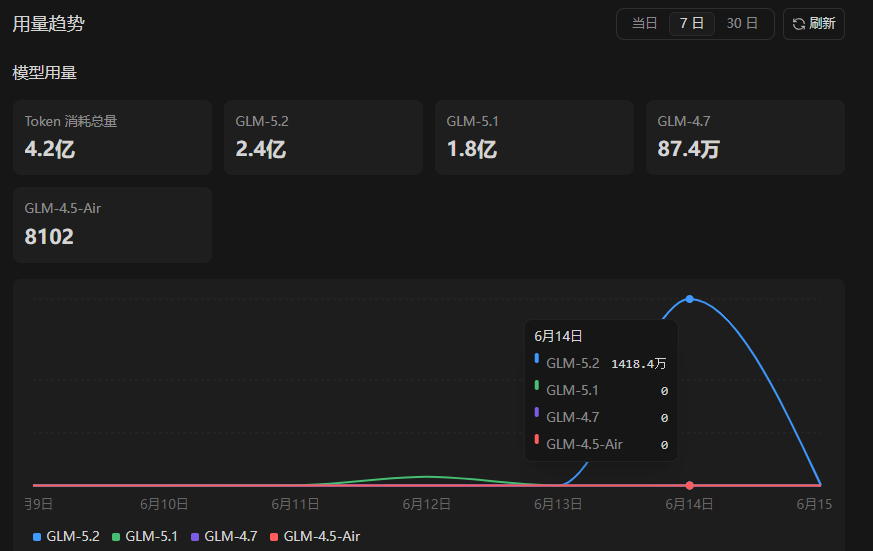Click the red data point on baseline

tap(690, 485)
